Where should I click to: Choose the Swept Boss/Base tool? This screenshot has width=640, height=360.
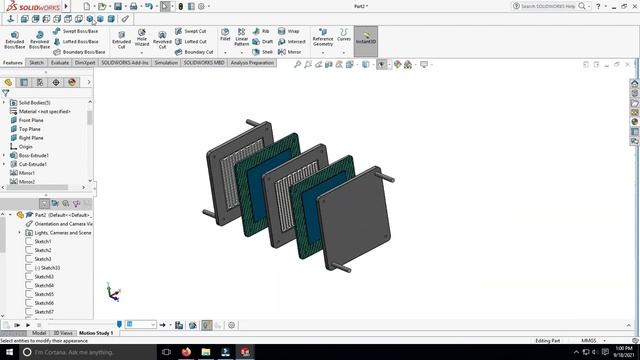point(76,31)
